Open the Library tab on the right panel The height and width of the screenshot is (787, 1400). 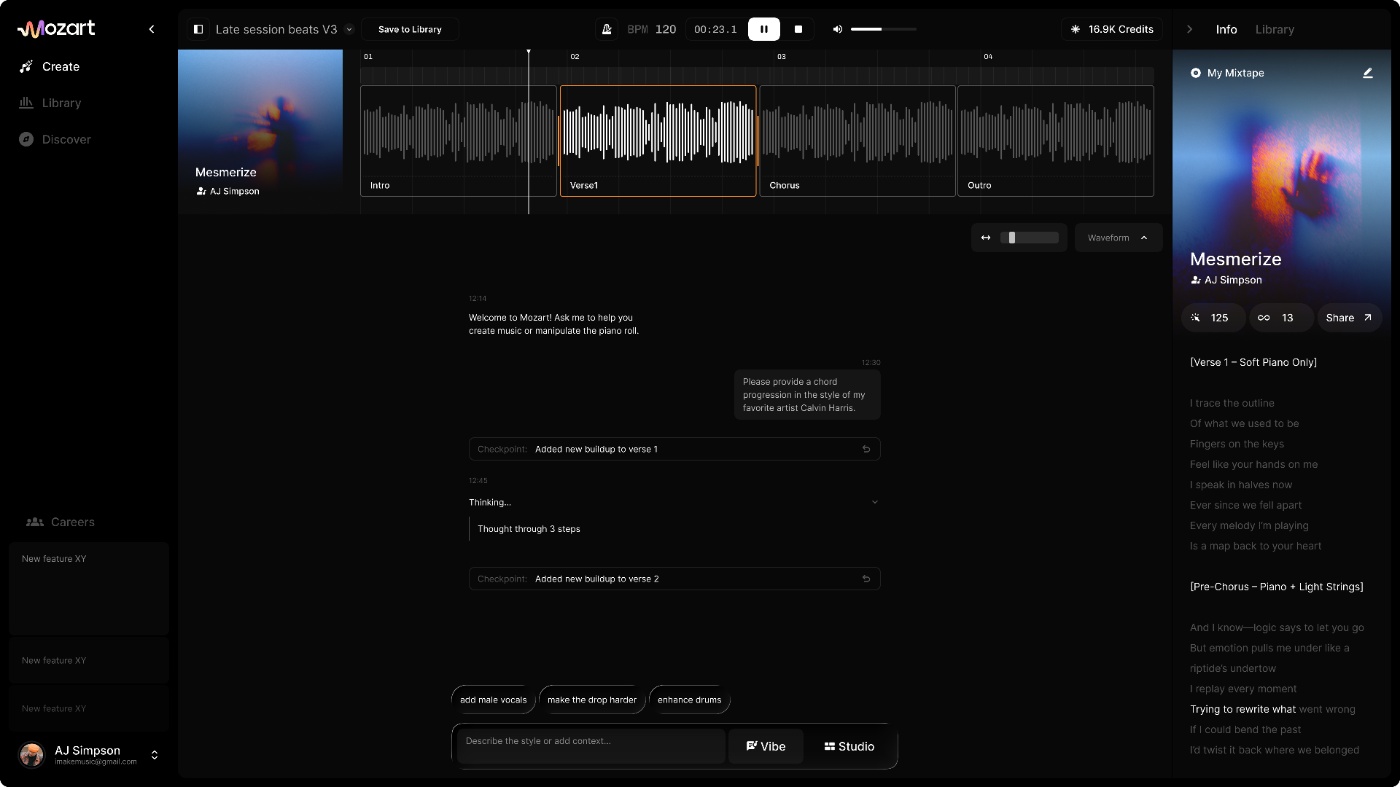point(1275,29)
